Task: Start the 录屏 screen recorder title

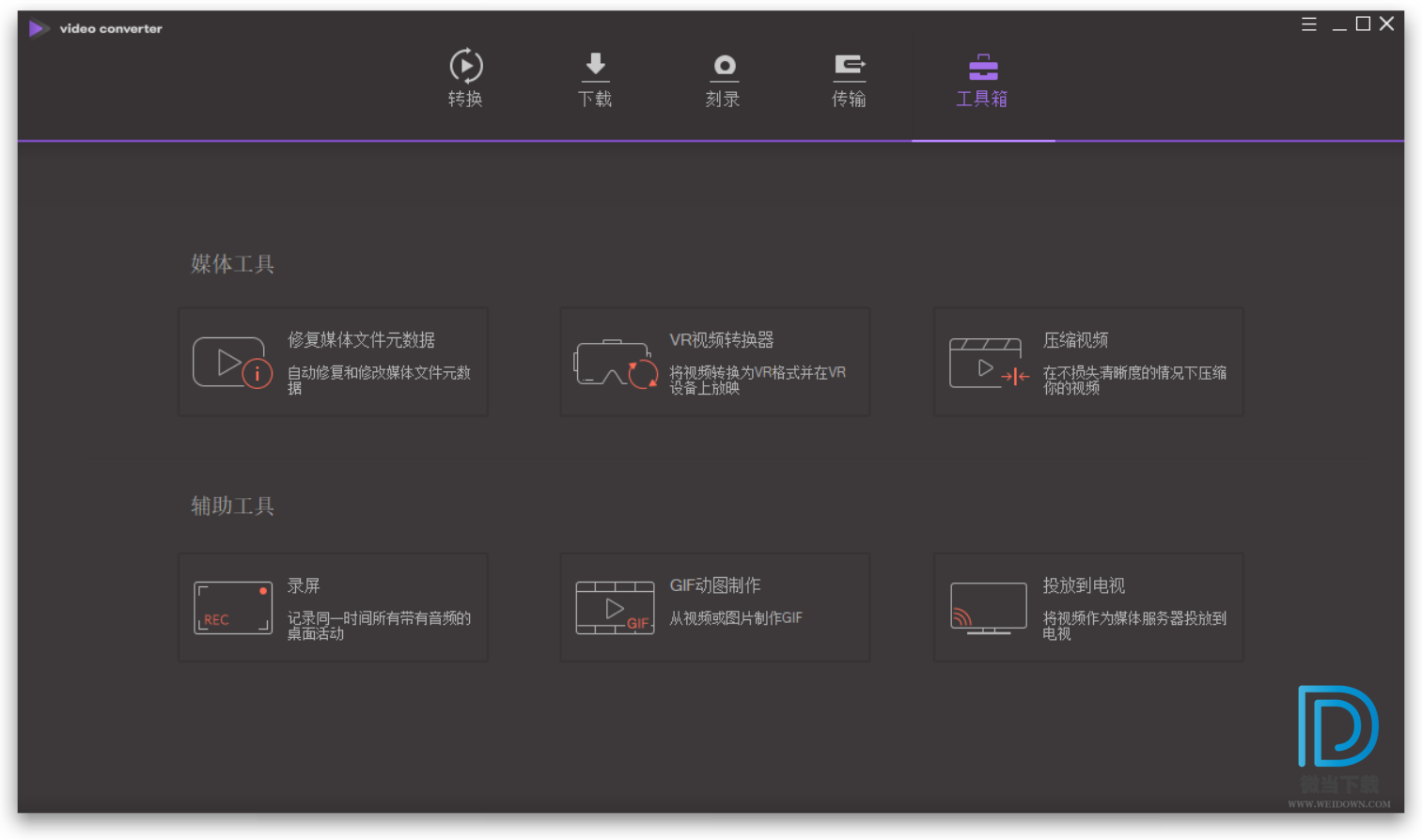Action: click(x=304, y=585)
